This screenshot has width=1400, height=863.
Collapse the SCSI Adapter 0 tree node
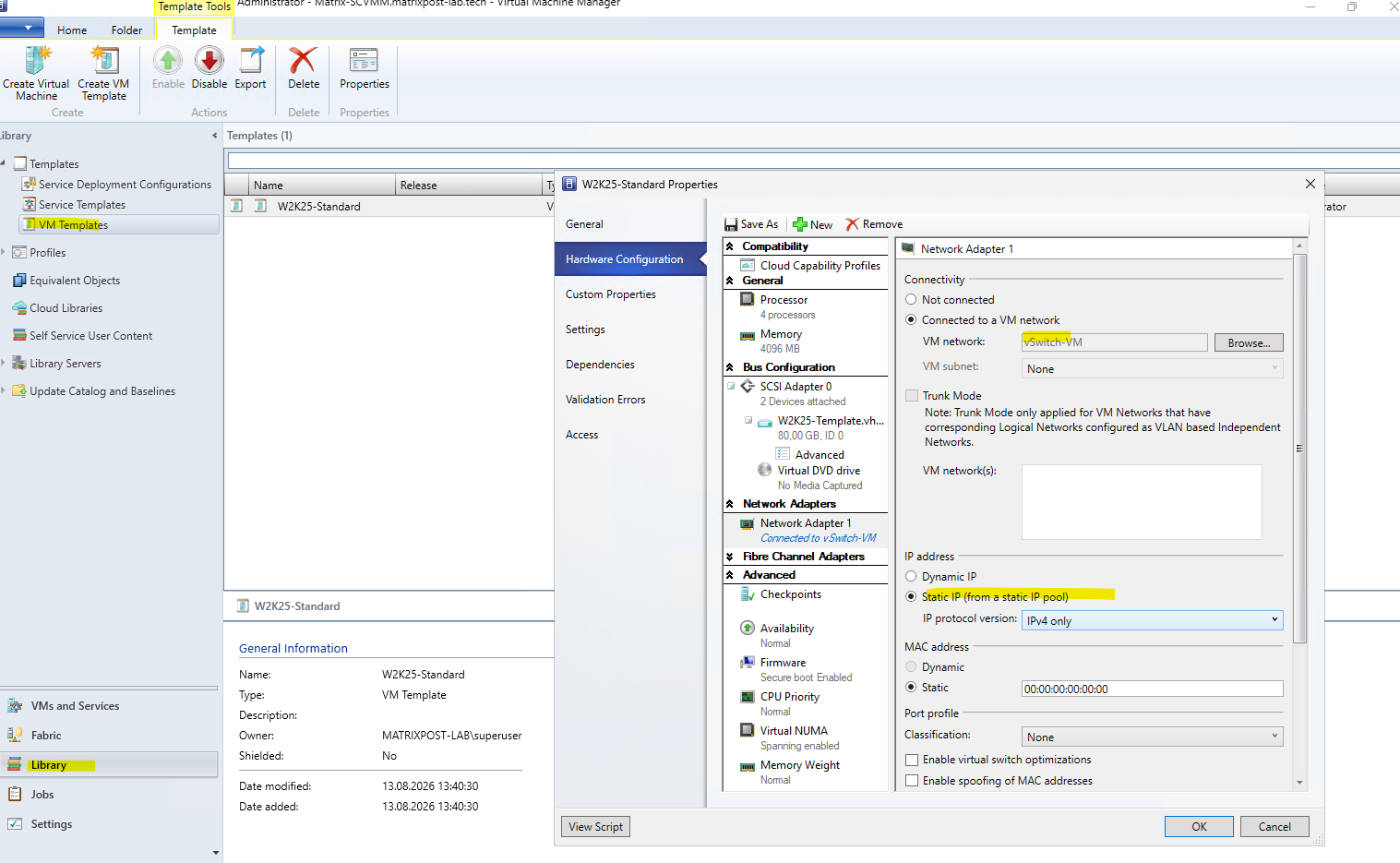(x=731, y=387)
